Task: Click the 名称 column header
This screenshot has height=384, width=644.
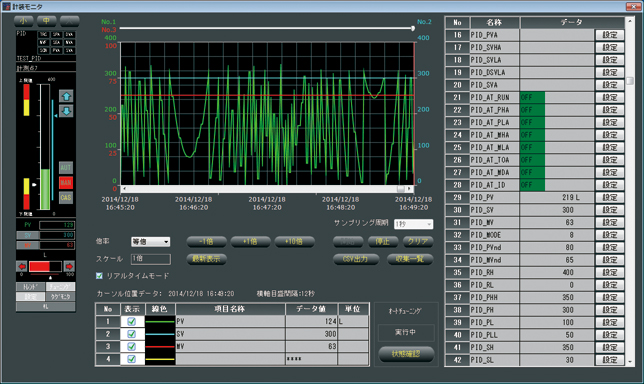Action: (494, 23)
